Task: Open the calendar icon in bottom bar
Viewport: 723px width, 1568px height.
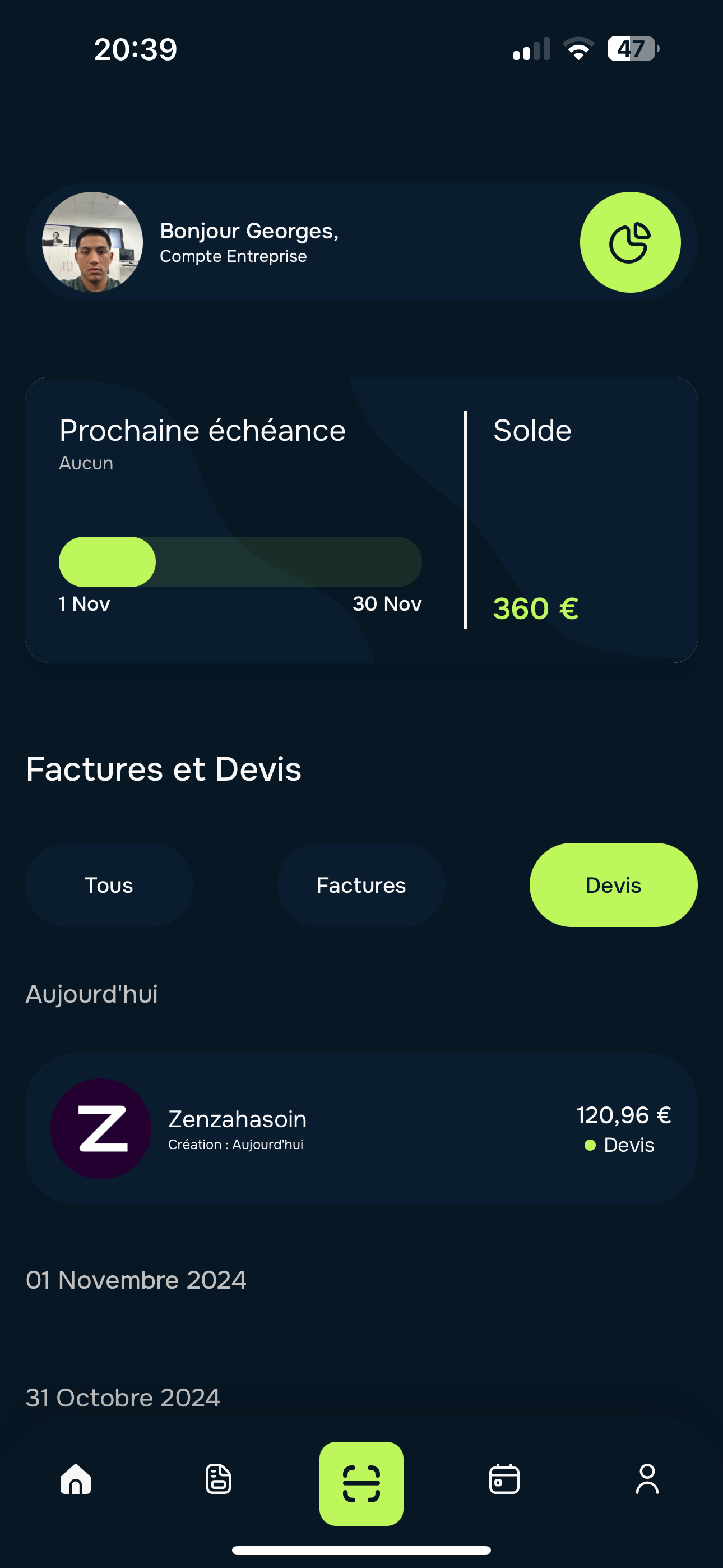Action: (504, 1479)
